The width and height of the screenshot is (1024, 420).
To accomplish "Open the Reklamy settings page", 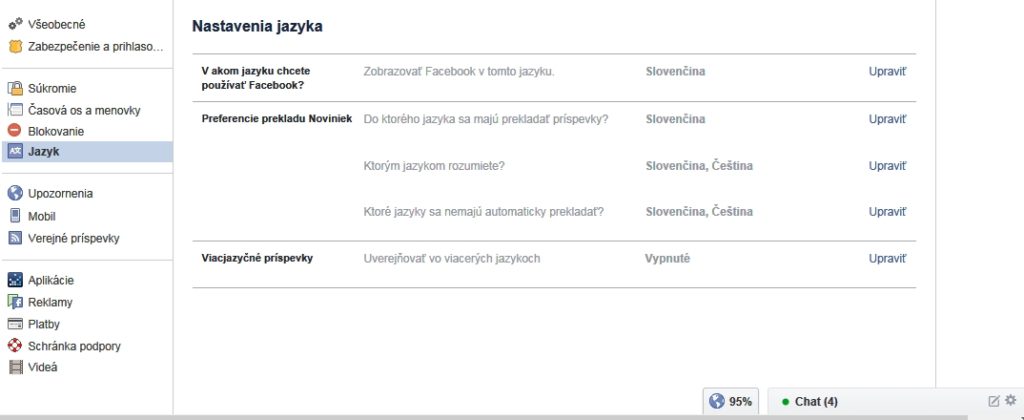I will point(50,302).
